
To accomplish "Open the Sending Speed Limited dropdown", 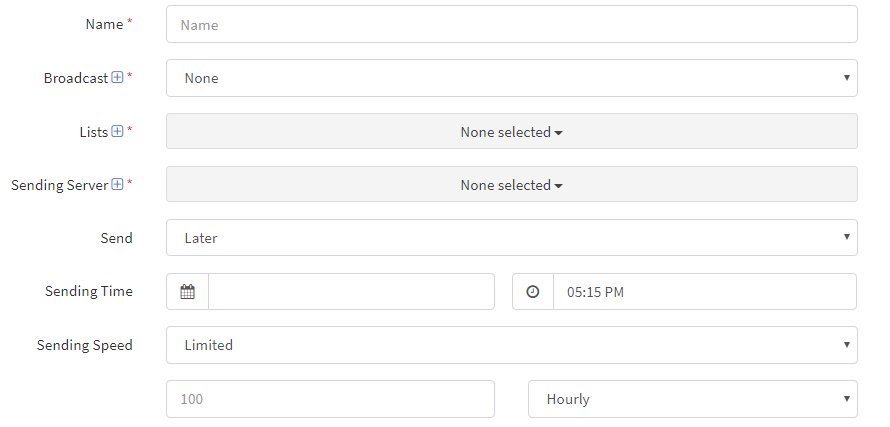I will 511,345.
